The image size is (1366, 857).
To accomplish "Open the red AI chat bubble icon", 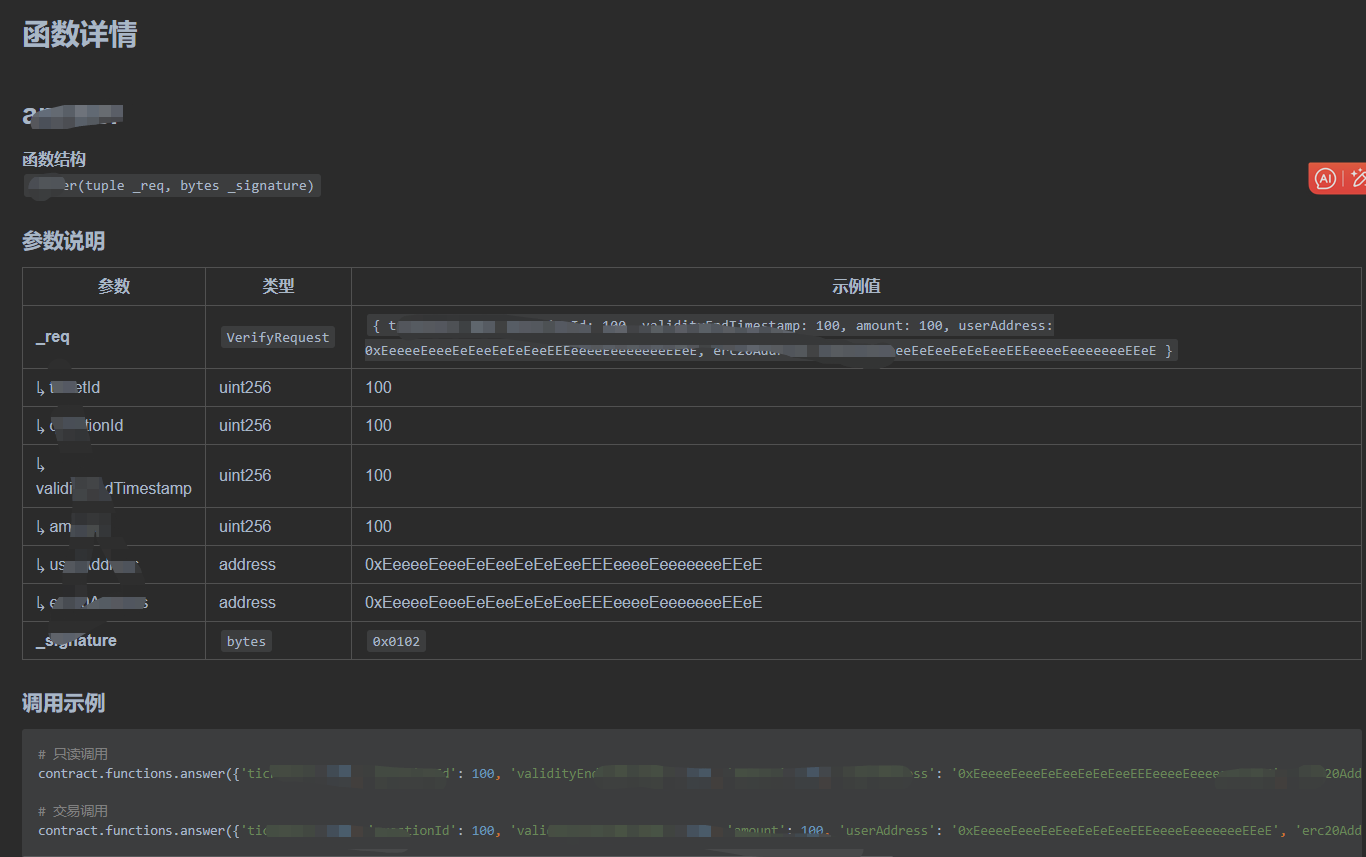I will click(x=1325, y=178).
